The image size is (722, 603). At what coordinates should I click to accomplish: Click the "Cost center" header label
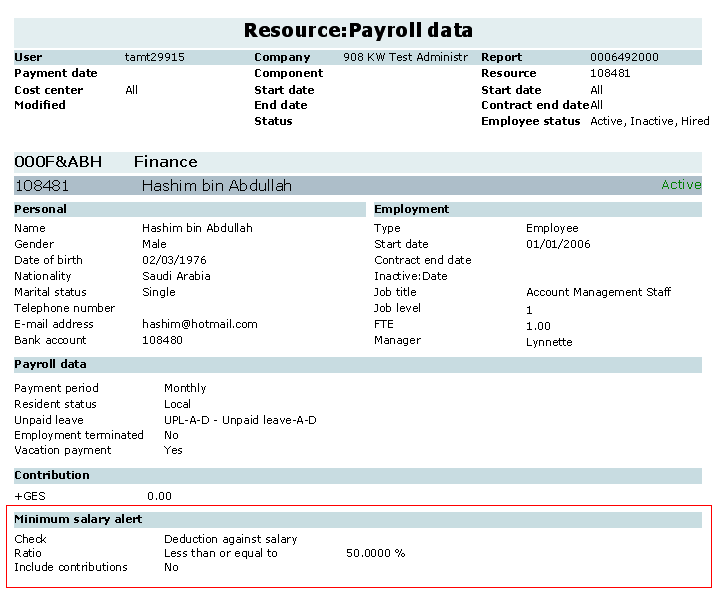tap(49, 90)
